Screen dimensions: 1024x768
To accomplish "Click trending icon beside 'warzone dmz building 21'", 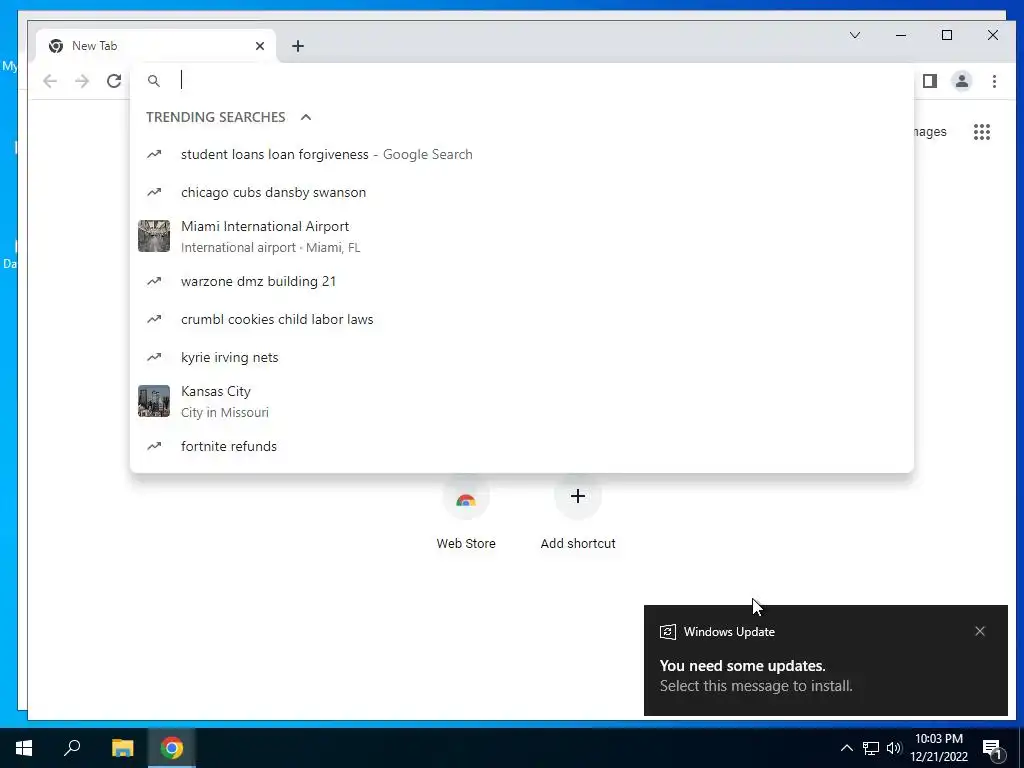I will pos(154,281).
